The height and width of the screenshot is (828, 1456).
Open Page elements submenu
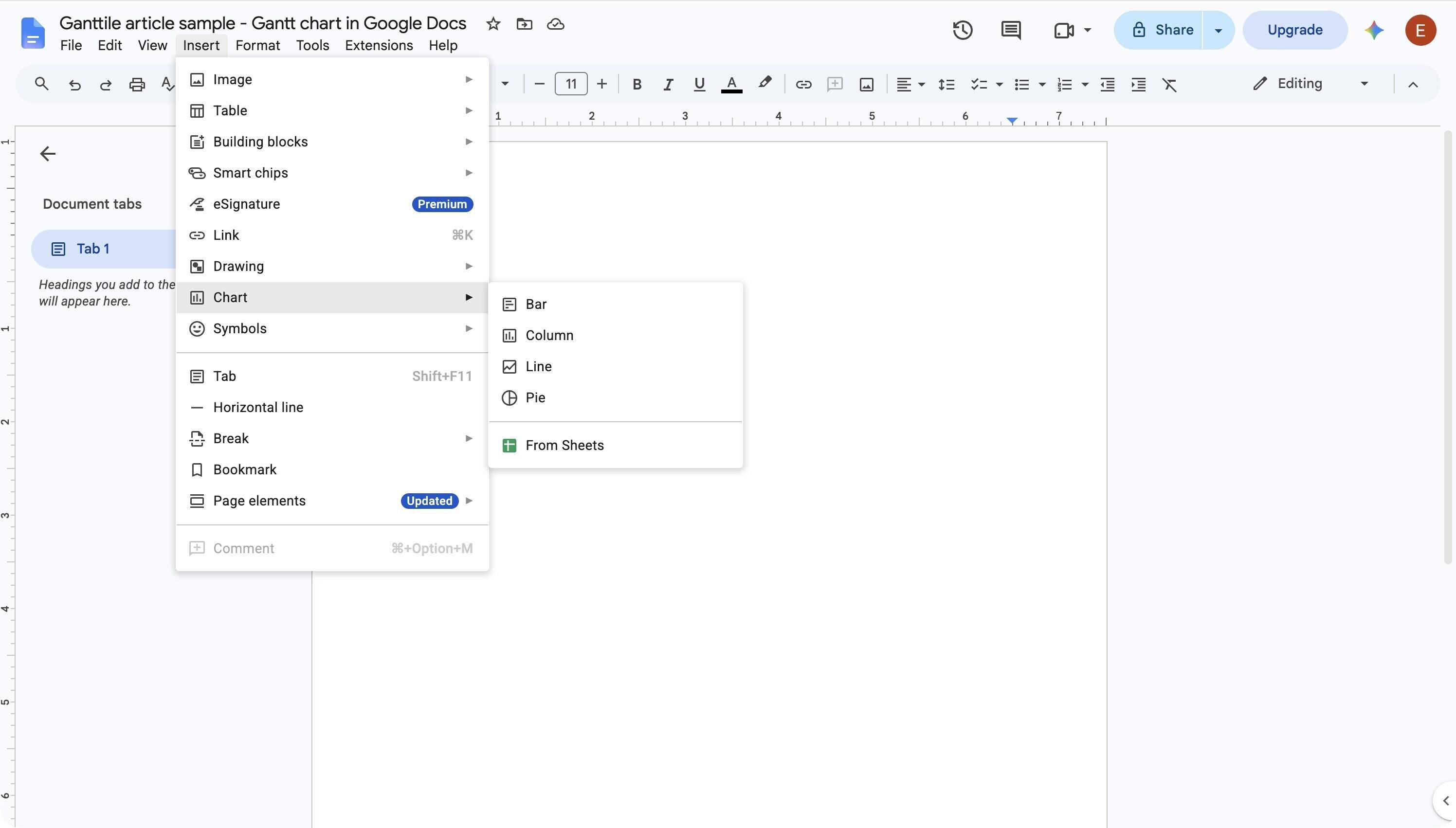pos(332,501)
